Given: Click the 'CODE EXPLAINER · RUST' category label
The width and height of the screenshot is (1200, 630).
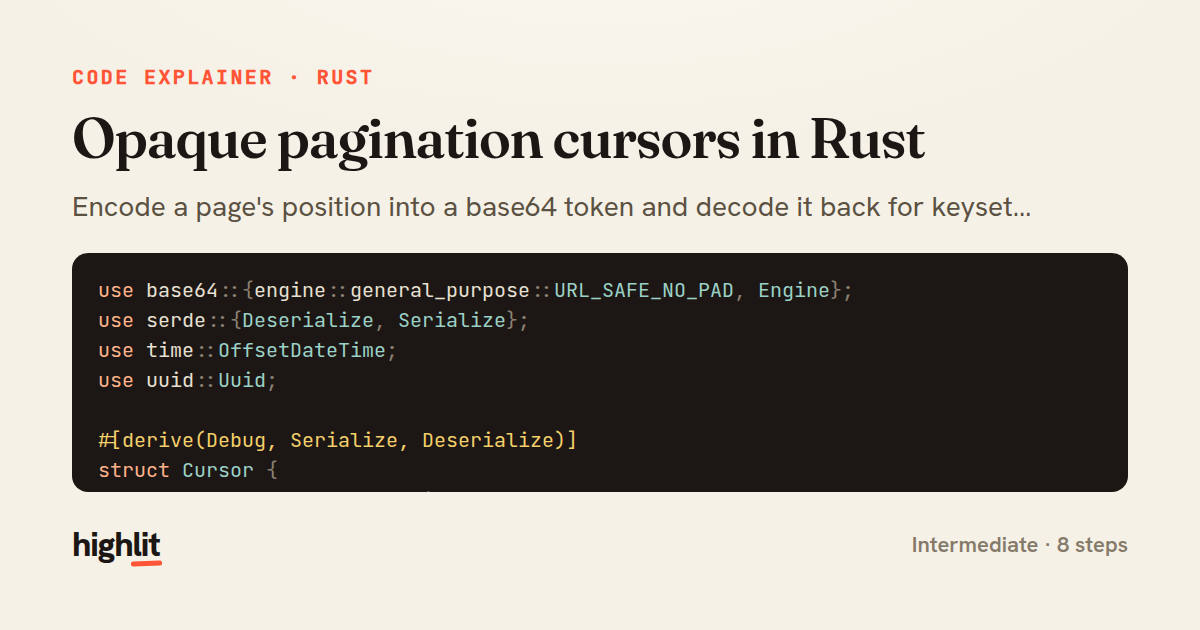Looking at the screenshot, I should (x=222, y=78).
